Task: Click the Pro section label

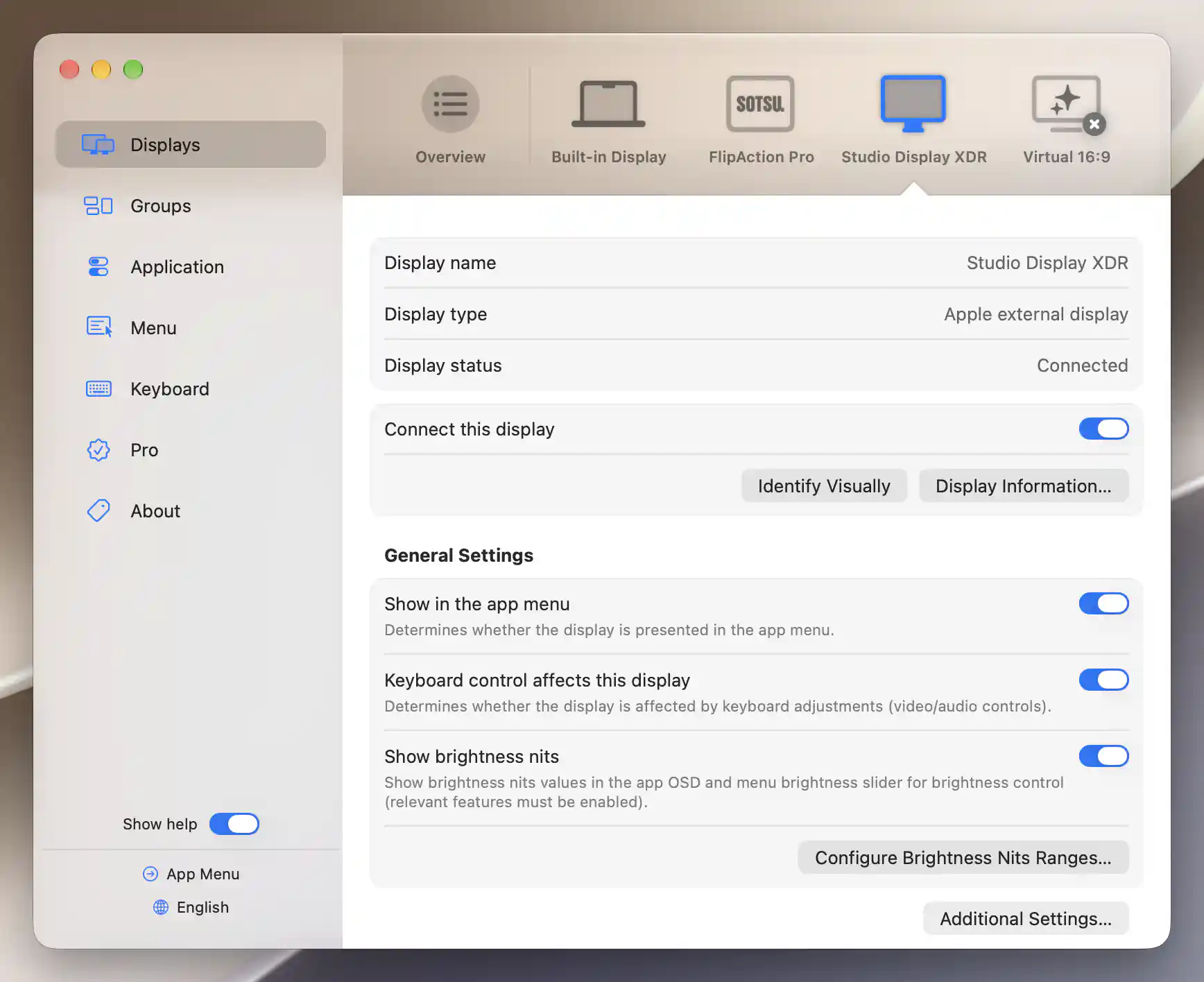Action: click(x=144, y=450)
